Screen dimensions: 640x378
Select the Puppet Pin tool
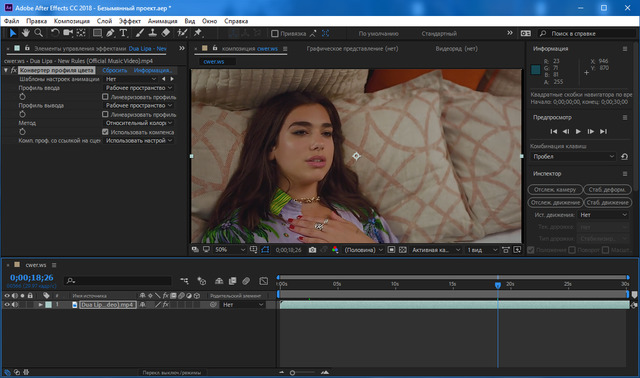point(198,33)
